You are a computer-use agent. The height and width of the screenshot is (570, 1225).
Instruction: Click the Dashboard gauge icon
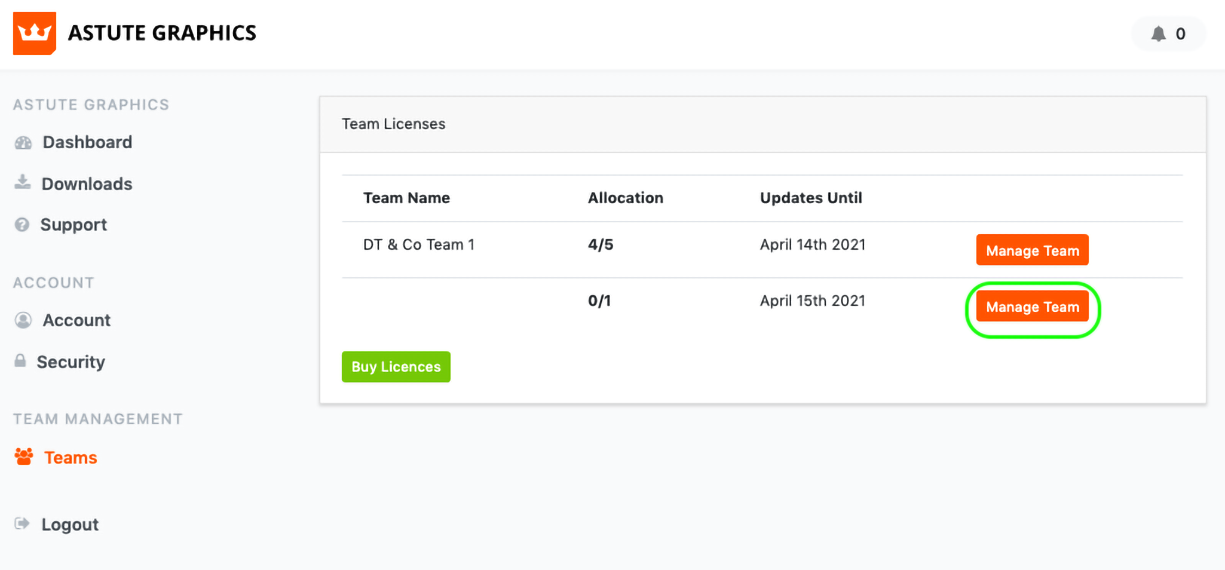(x=23, y=143)
